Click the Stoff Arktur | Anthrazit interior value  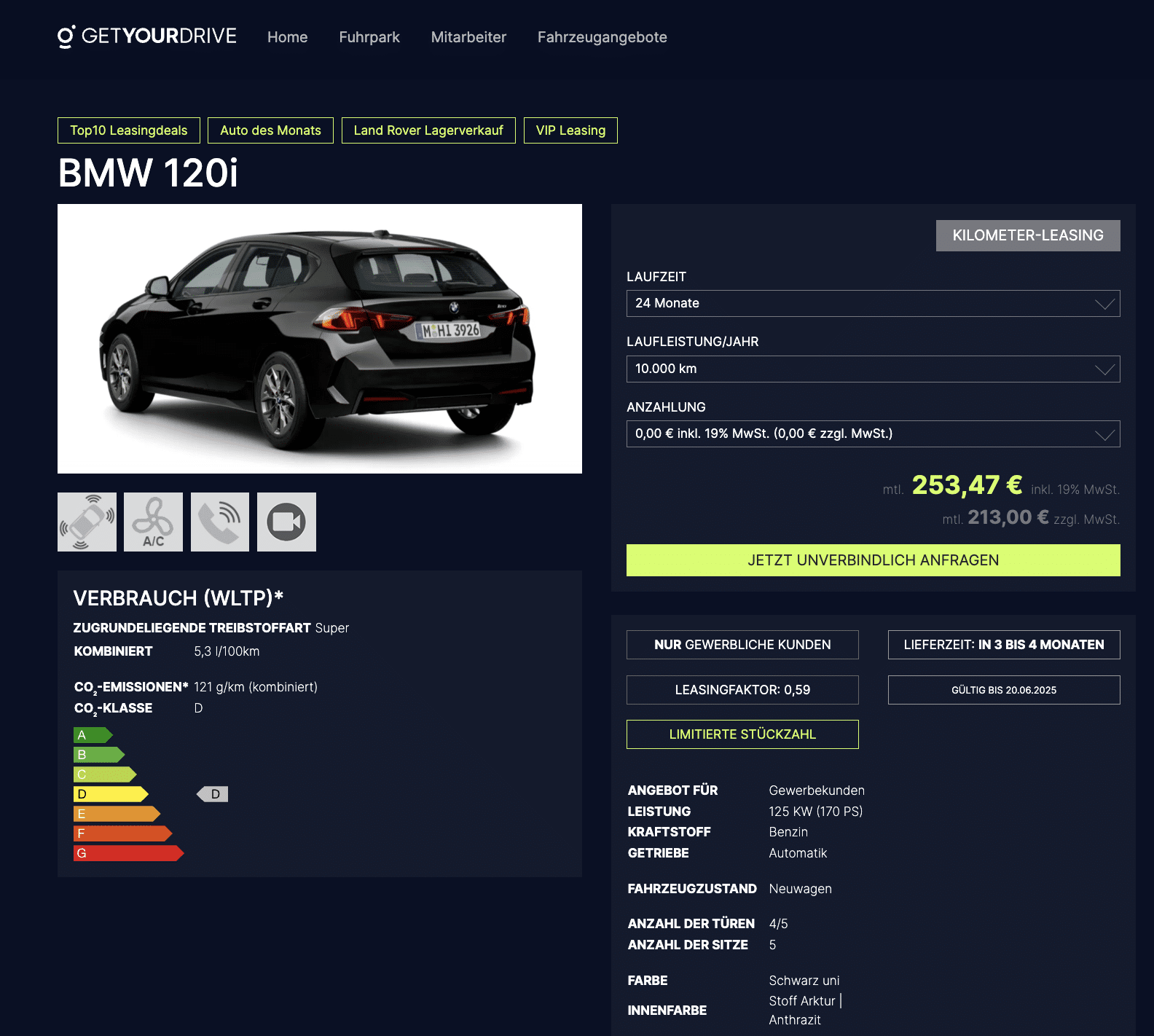coord(805,1011)
